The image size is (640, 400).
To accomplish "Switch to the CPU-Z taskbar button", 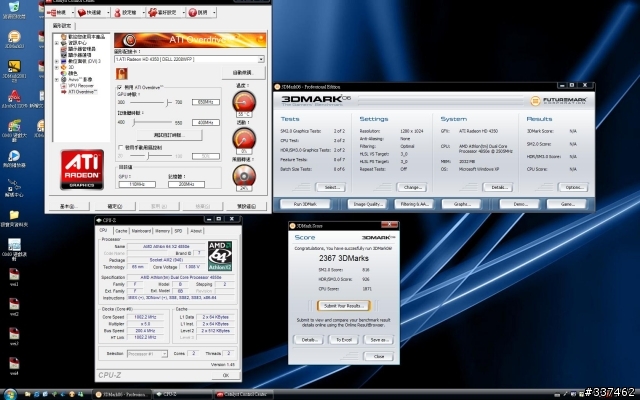I will (182, 394).
